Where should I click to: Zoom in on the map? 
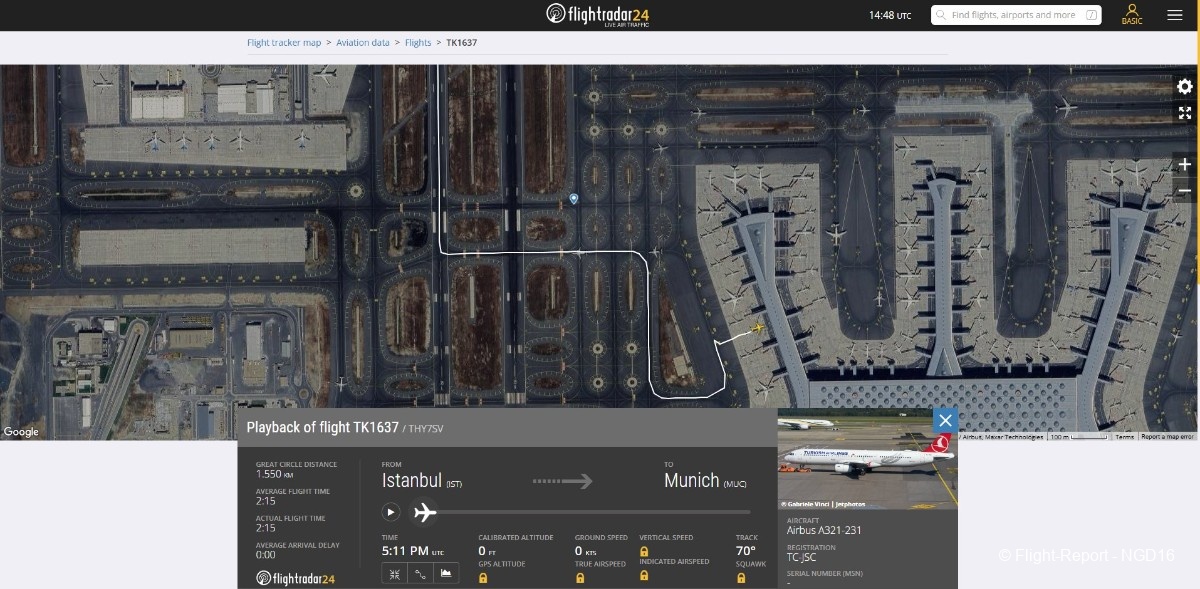tap(1185, 164)
